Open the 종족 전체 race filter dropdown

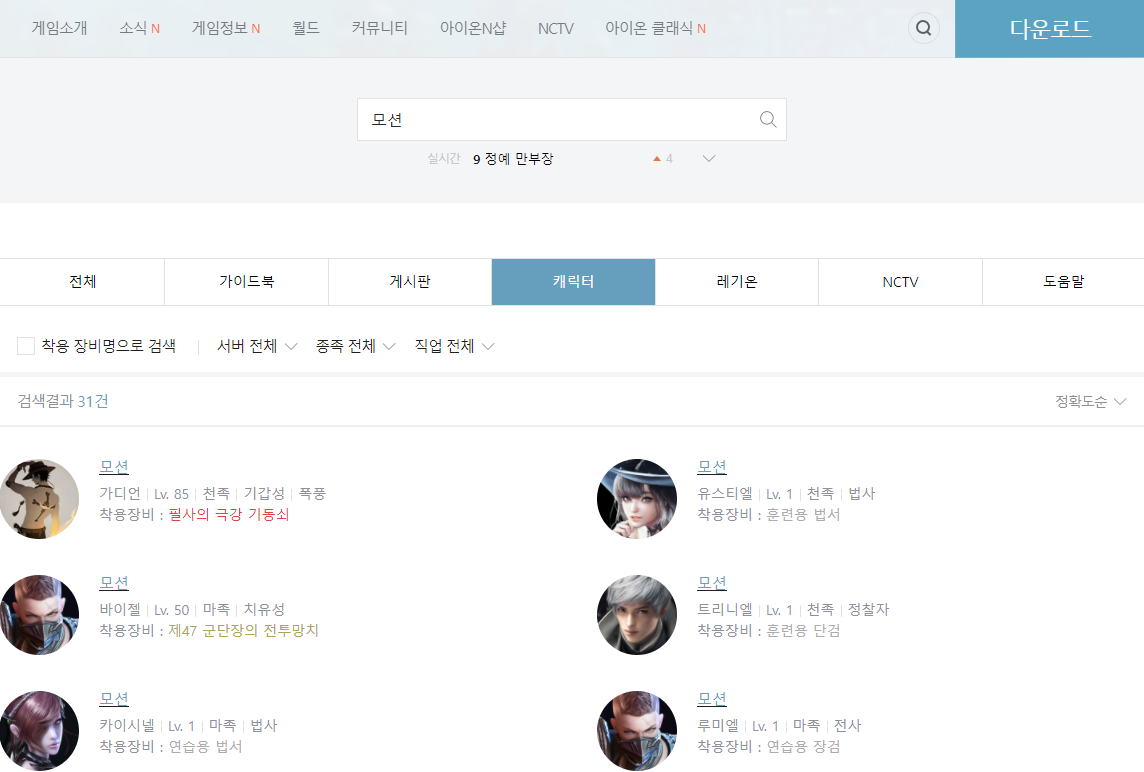355,345
